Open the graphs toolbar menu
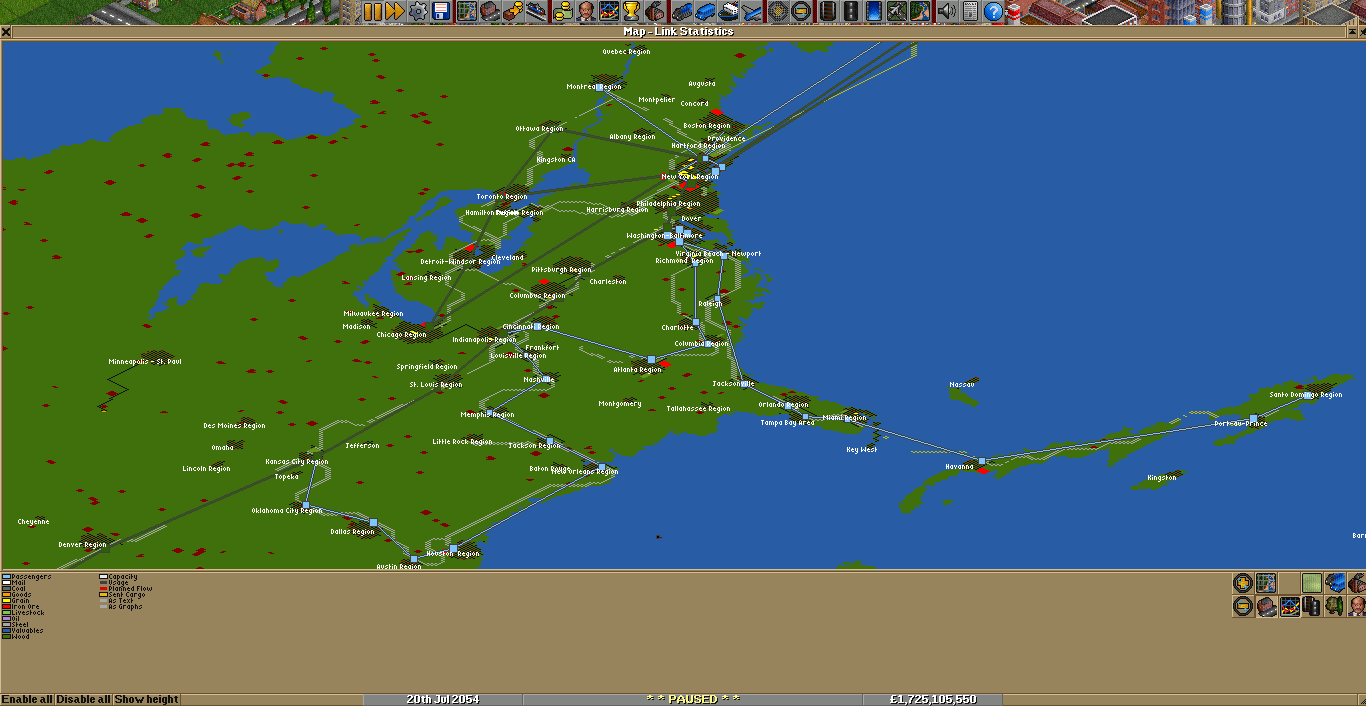Image resolution: width=1366 pixels, height=706 pixels. 608,11
